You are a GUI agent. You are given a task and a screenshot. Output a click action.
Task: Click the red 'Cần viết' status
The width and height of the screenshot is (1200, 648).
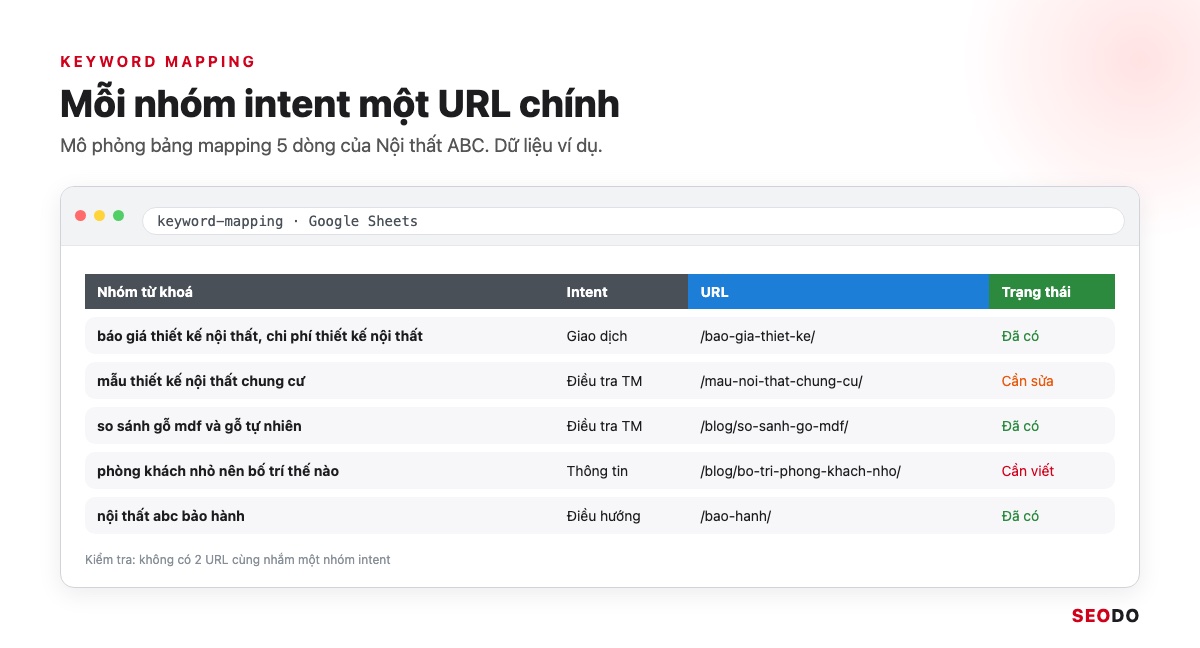point(1028,471)
